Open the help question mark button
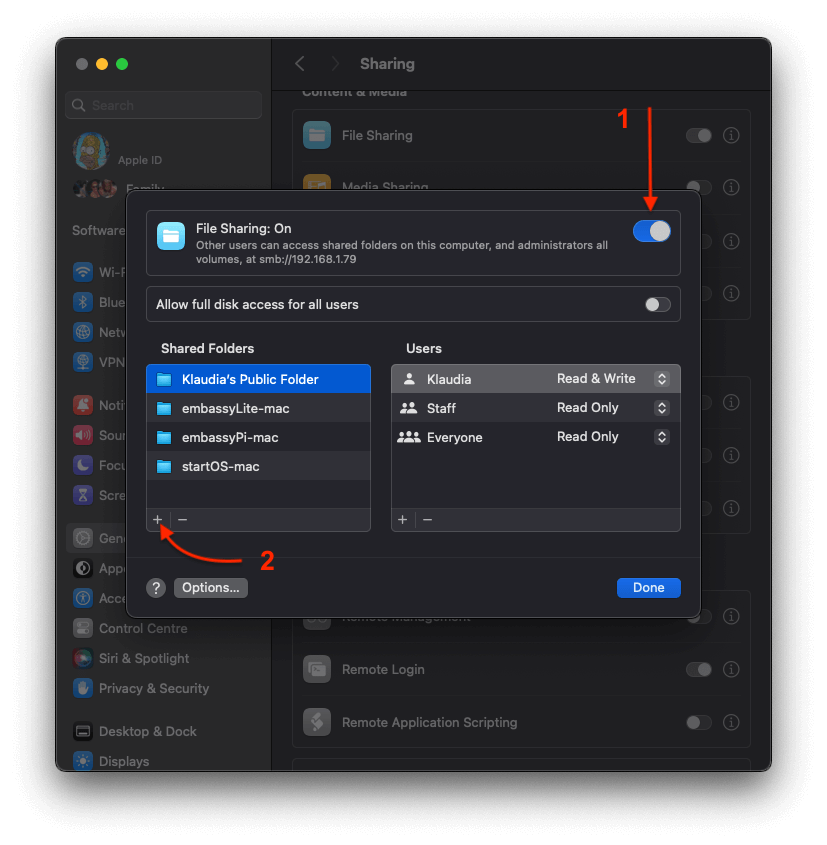Image resolution: width=827 pixels, height=845 pixels. [156, 588]
